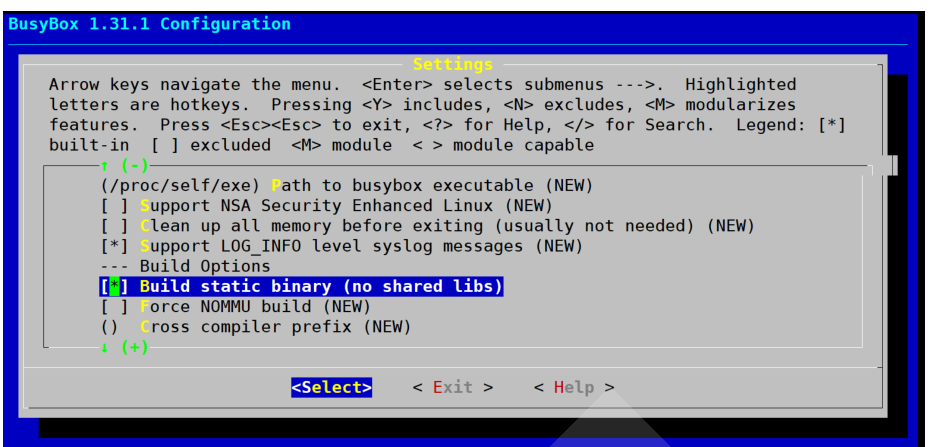Click the down arrow (+) scroll indicator
Image resolution: width=935 pixels, height=447 pixels.
(x=125, y=347)
